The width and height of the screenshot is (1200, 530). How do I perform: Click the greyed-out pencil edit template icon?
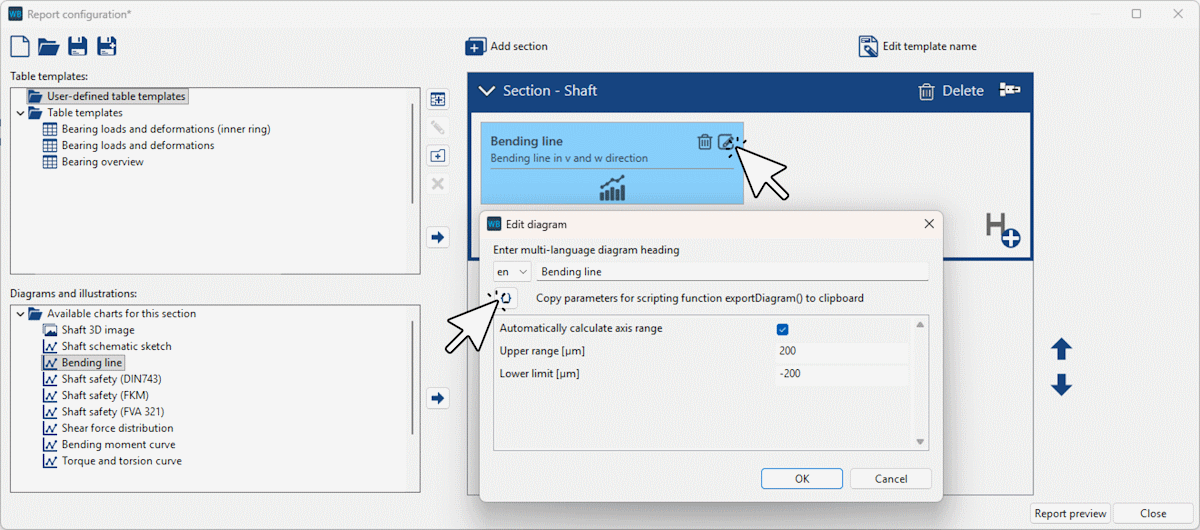pos(437,127)
